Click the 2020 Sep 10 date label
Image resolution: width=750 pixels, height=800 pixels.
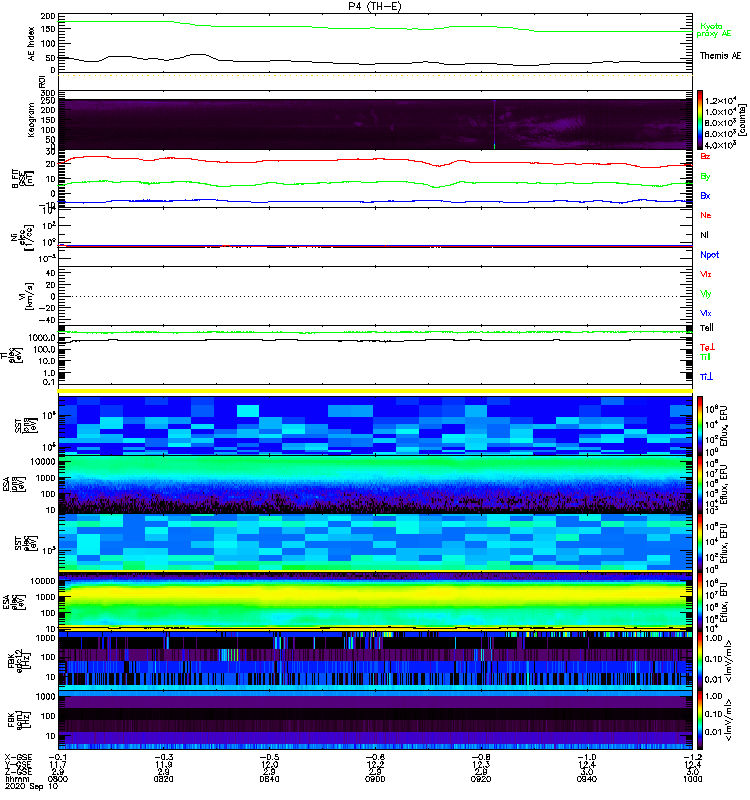point(31,786)
